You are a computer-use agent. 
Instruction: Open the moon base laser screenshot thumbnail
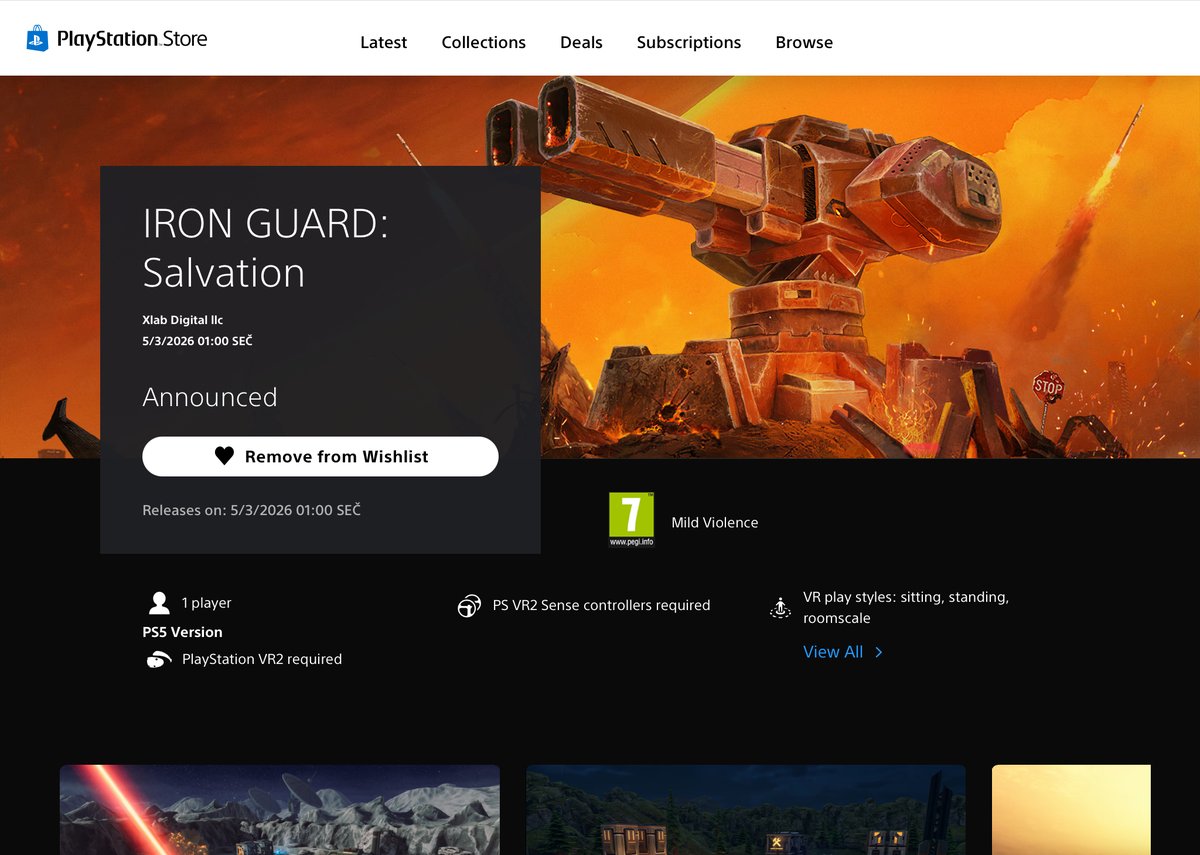pos(280,810)
